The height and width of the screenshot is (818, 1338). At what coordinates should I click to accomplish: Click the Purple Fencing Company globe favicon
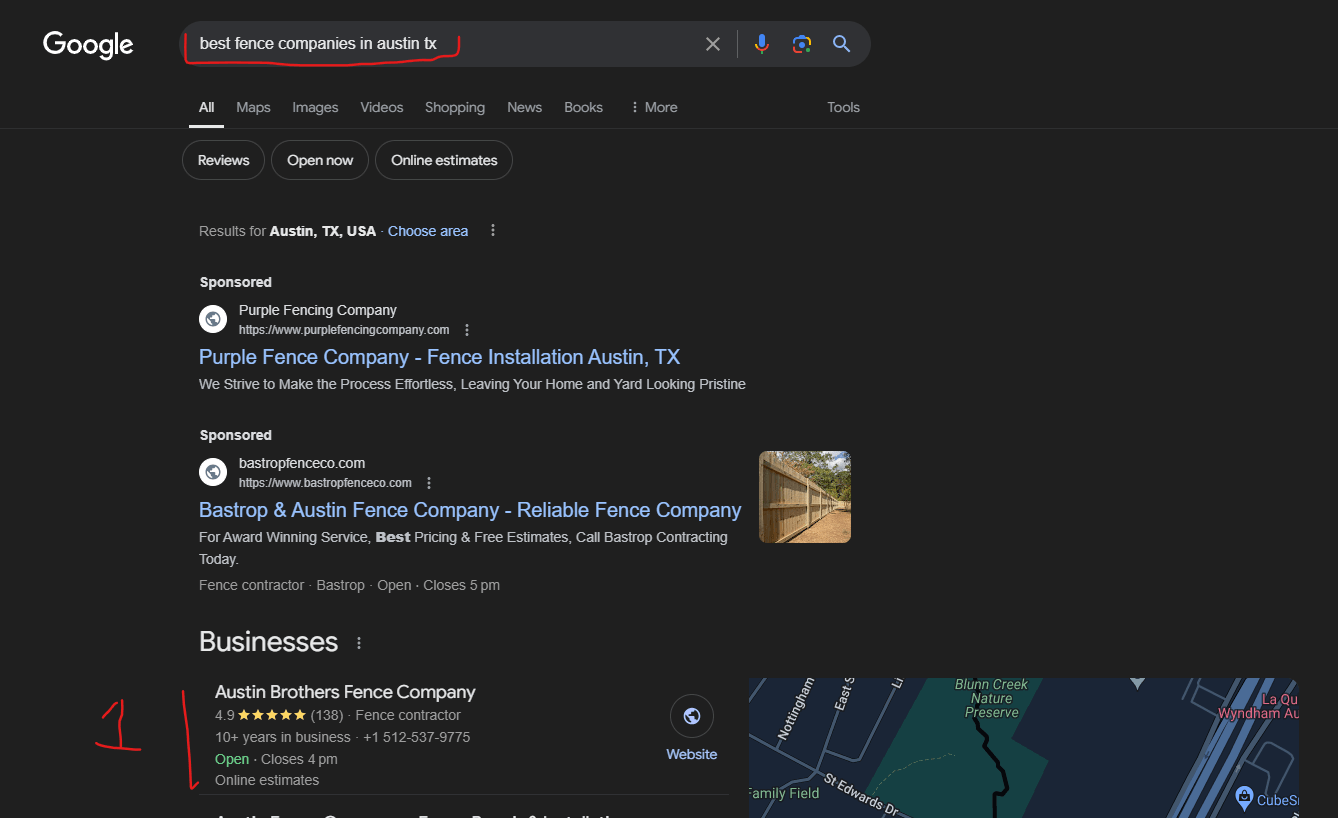pyautogui.click(x=213, y=319)
